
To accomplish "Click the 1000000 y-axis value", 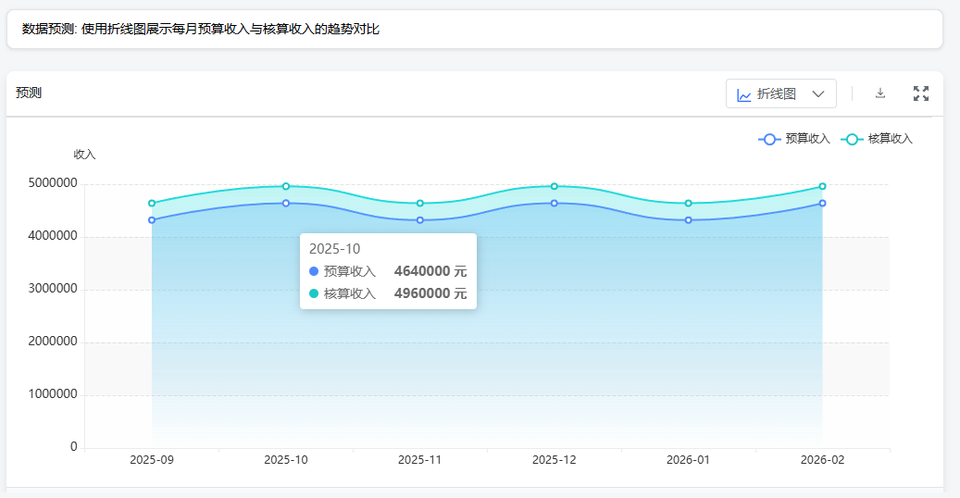I will tap(53, 394).
